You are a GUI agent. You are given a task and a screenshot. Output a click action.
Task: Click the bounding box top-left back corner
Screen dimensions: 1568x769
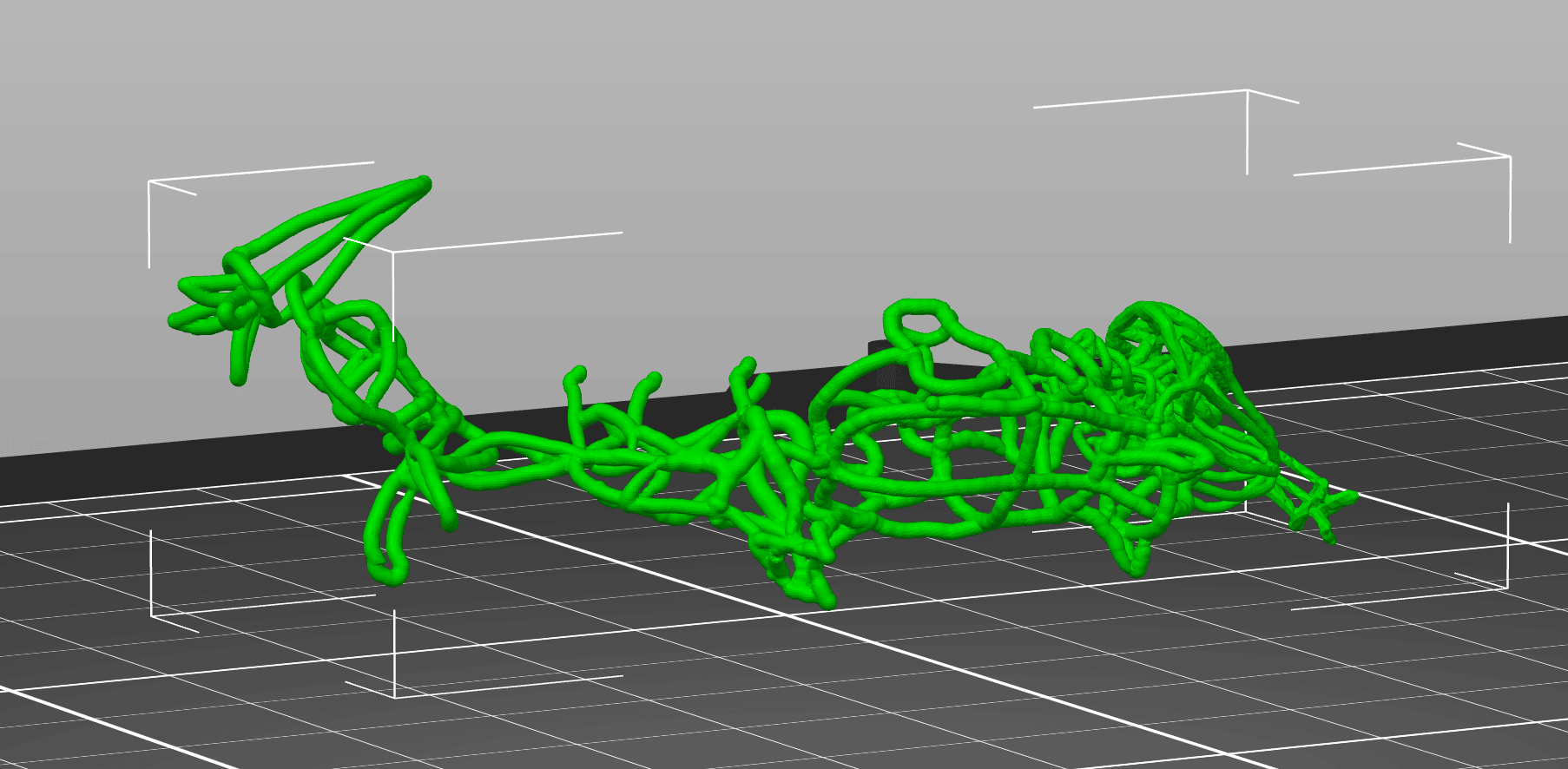tap(150, 182)
